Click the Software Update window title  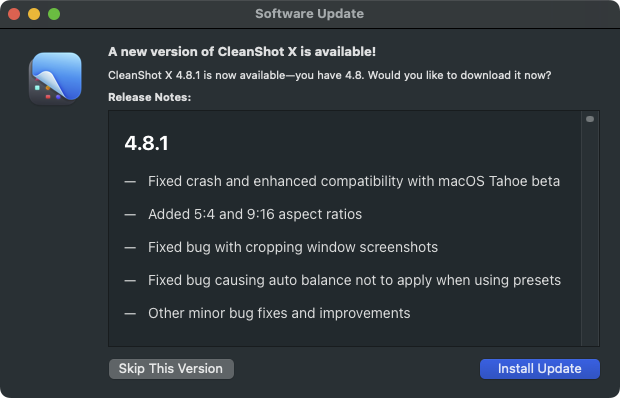click(x=310, y=13)
